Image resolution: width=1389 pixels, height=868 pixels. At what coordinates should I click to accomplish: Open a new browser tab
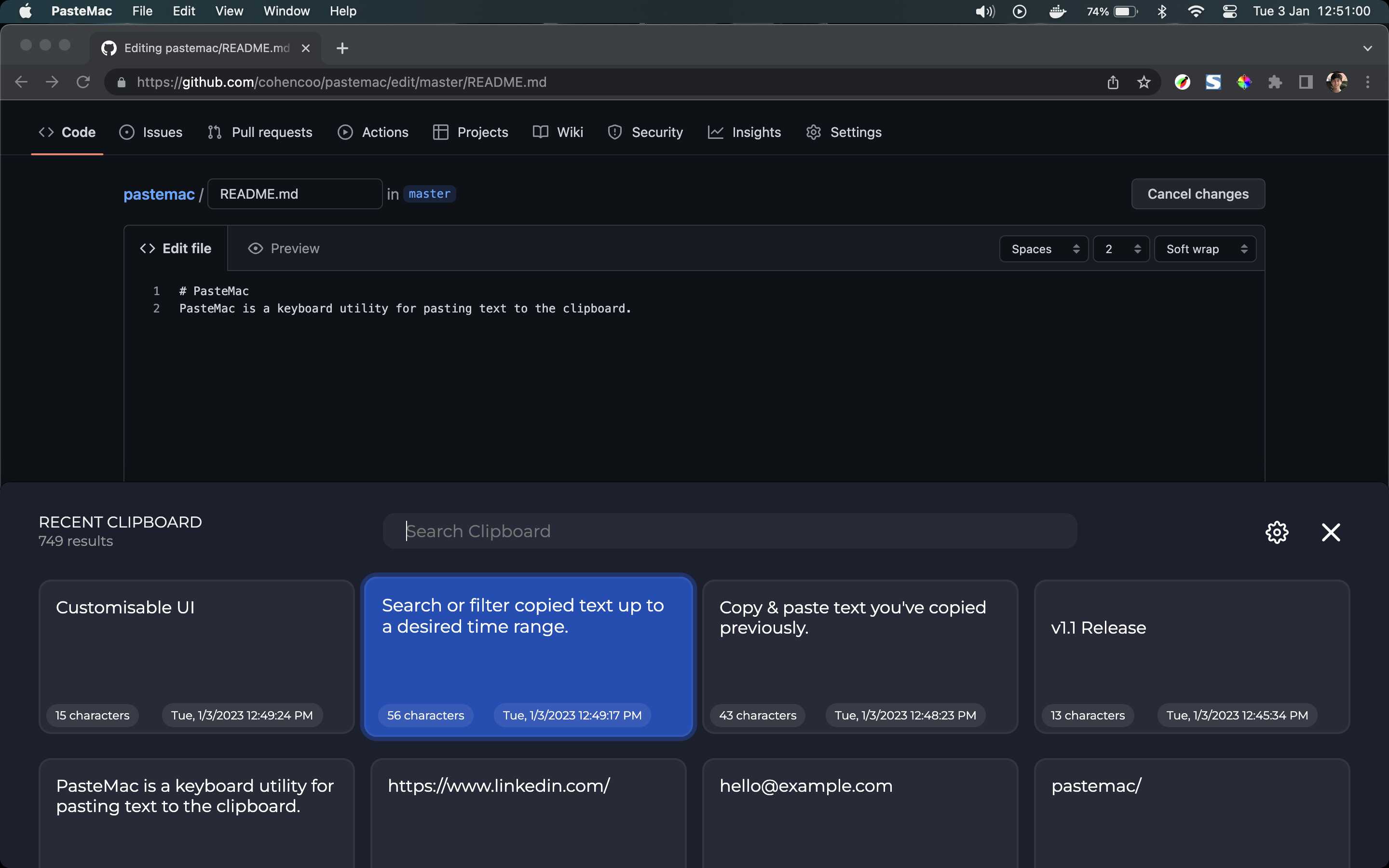tap(342, 48)
